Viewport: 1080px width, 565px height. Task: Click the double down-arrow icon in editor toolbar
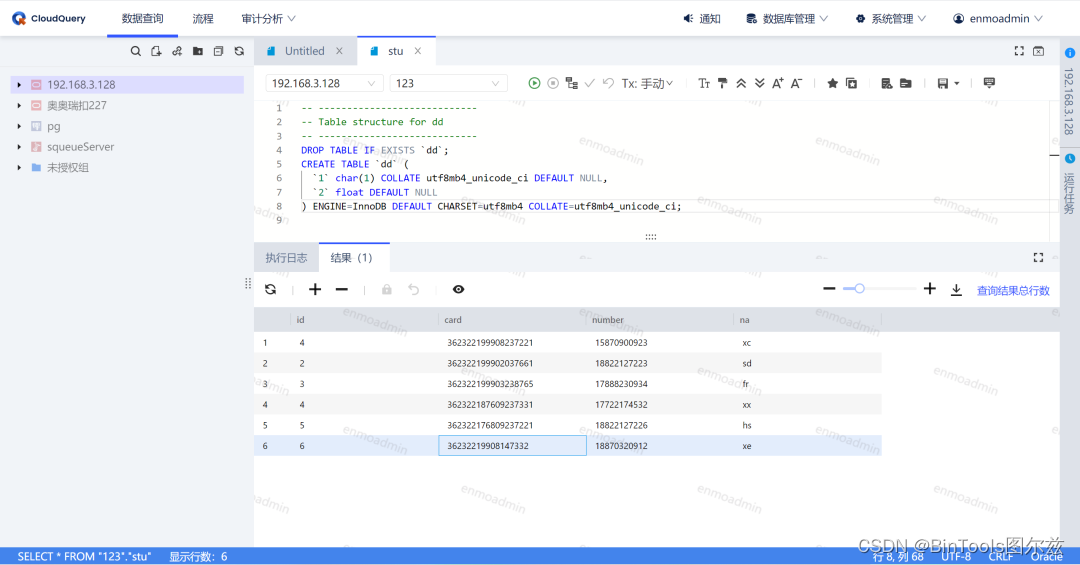pos(760,83)
